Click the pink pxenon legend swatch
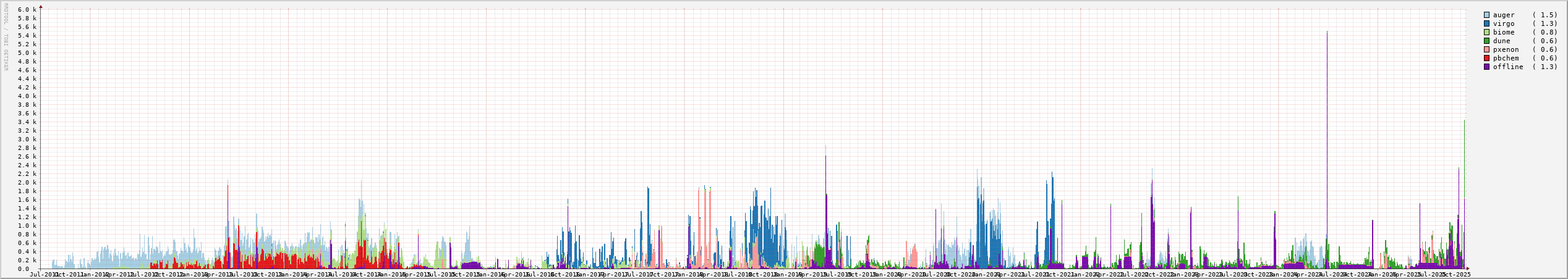The height and width of the screenshot is (279, 1568). 1486,49
